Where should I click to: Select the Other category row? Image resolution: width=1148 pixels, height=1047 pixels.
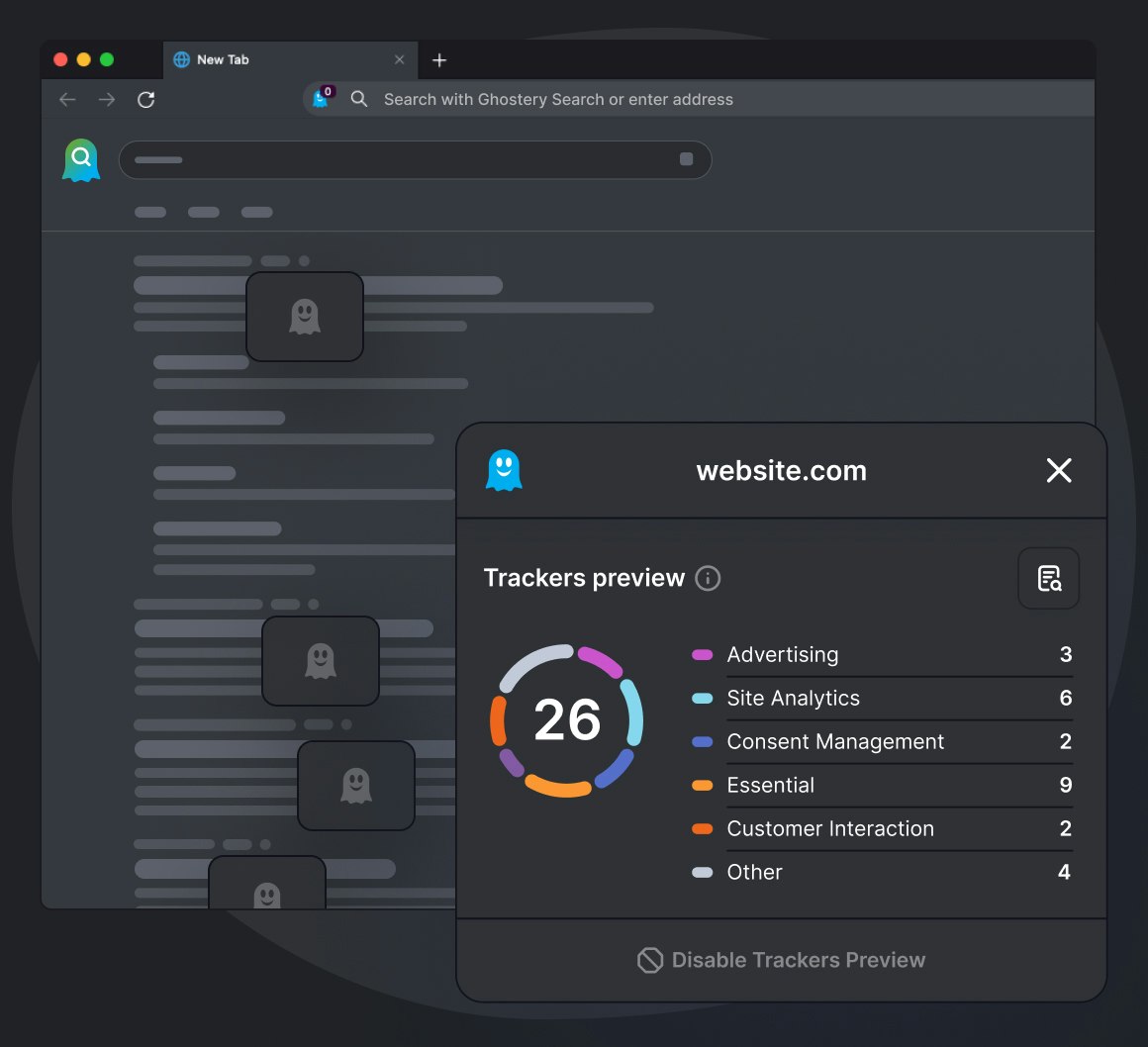click(882, 871)
